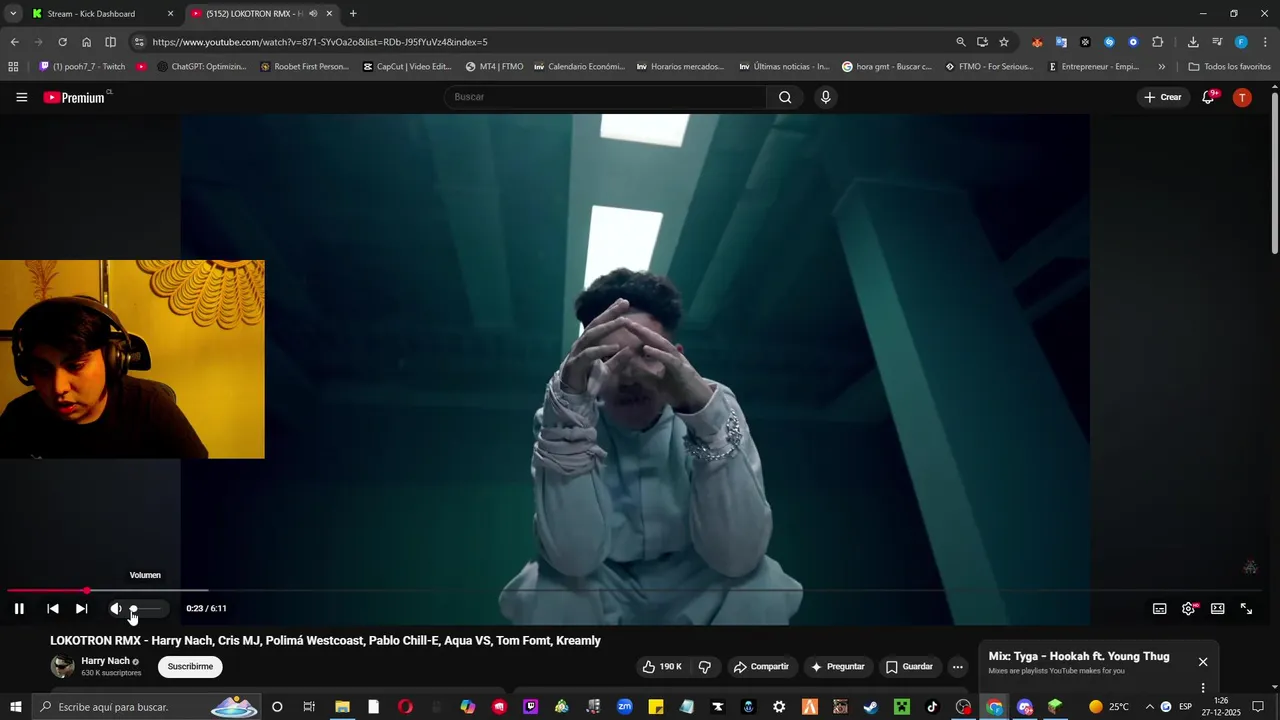Open options for the Mix playlist panel
This screenshot has height=720, width=1280.
pyautogui.click(x=1203, y=688)
